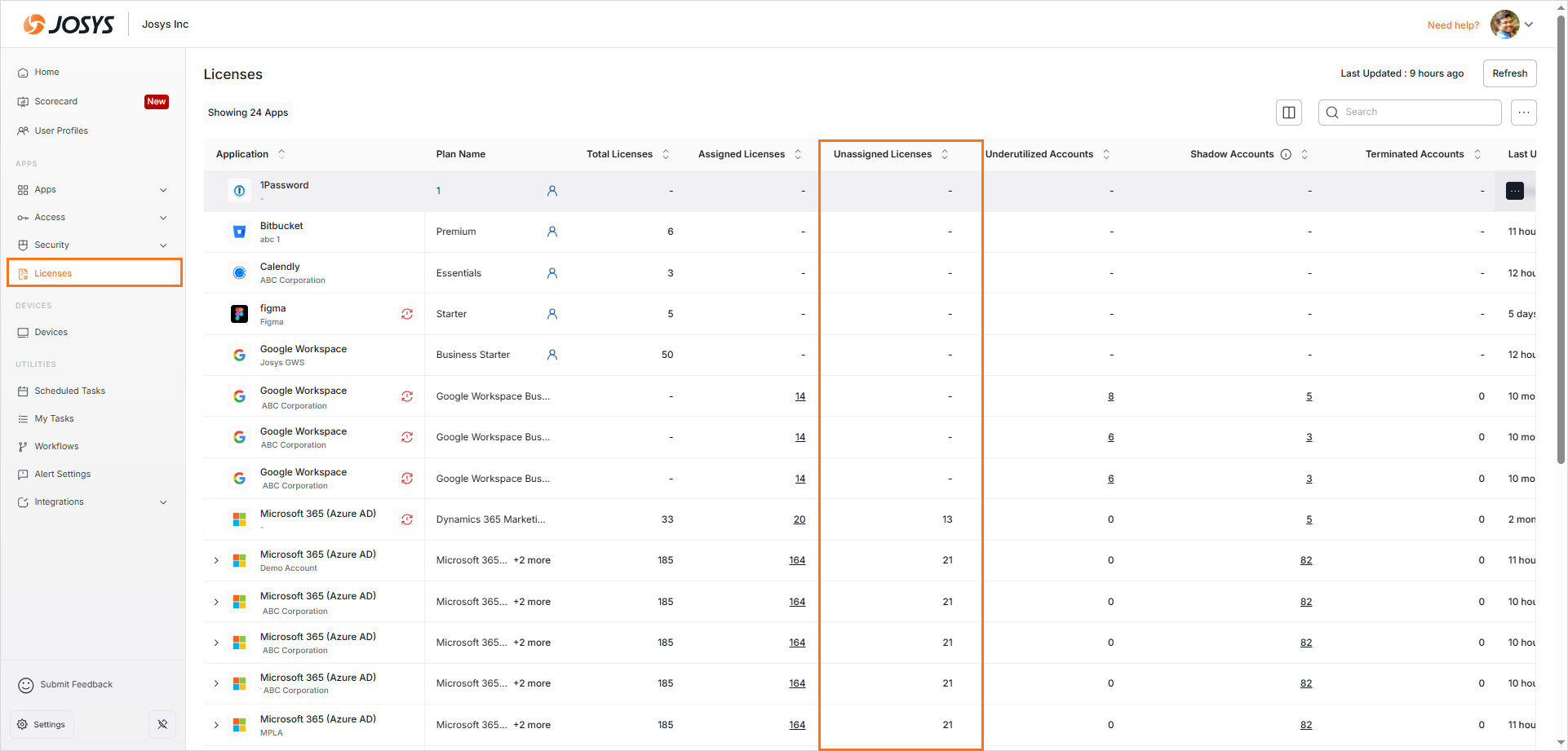Click the figma Starter plan user icon

(x=552, y=314)
